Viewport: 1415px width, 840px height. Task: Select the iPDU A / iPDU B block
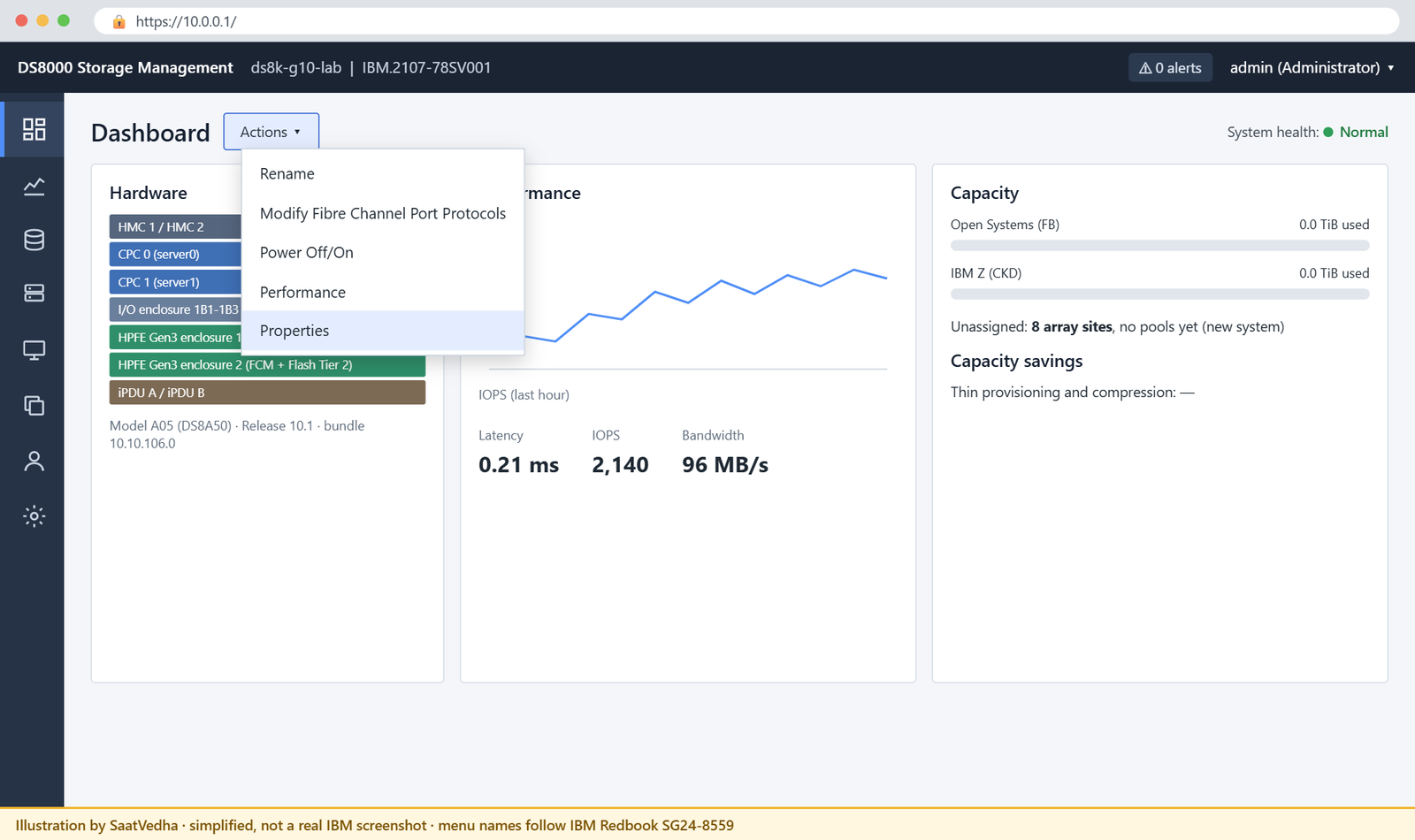[267, 393]
